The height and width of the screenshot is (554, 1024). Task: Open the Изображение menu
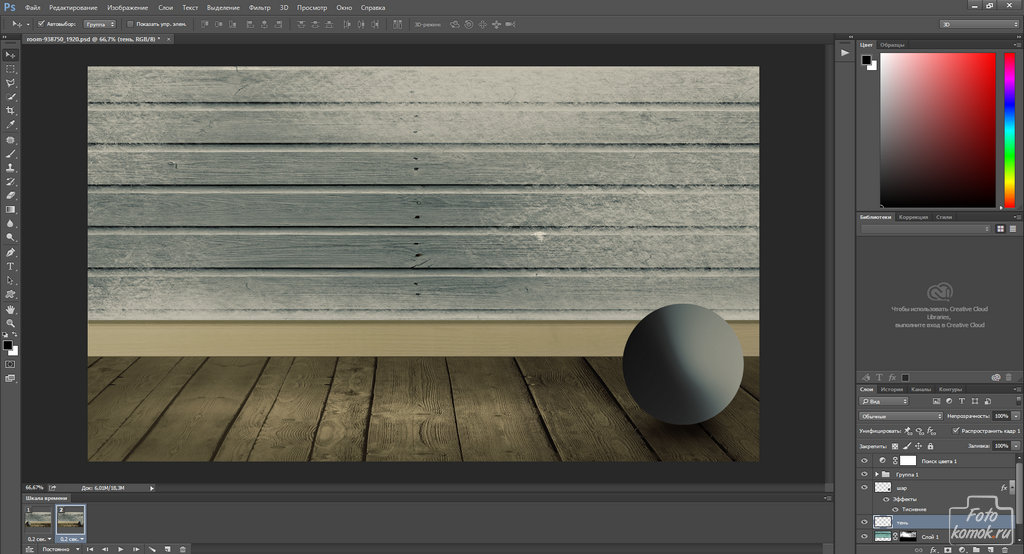[127, 7]
